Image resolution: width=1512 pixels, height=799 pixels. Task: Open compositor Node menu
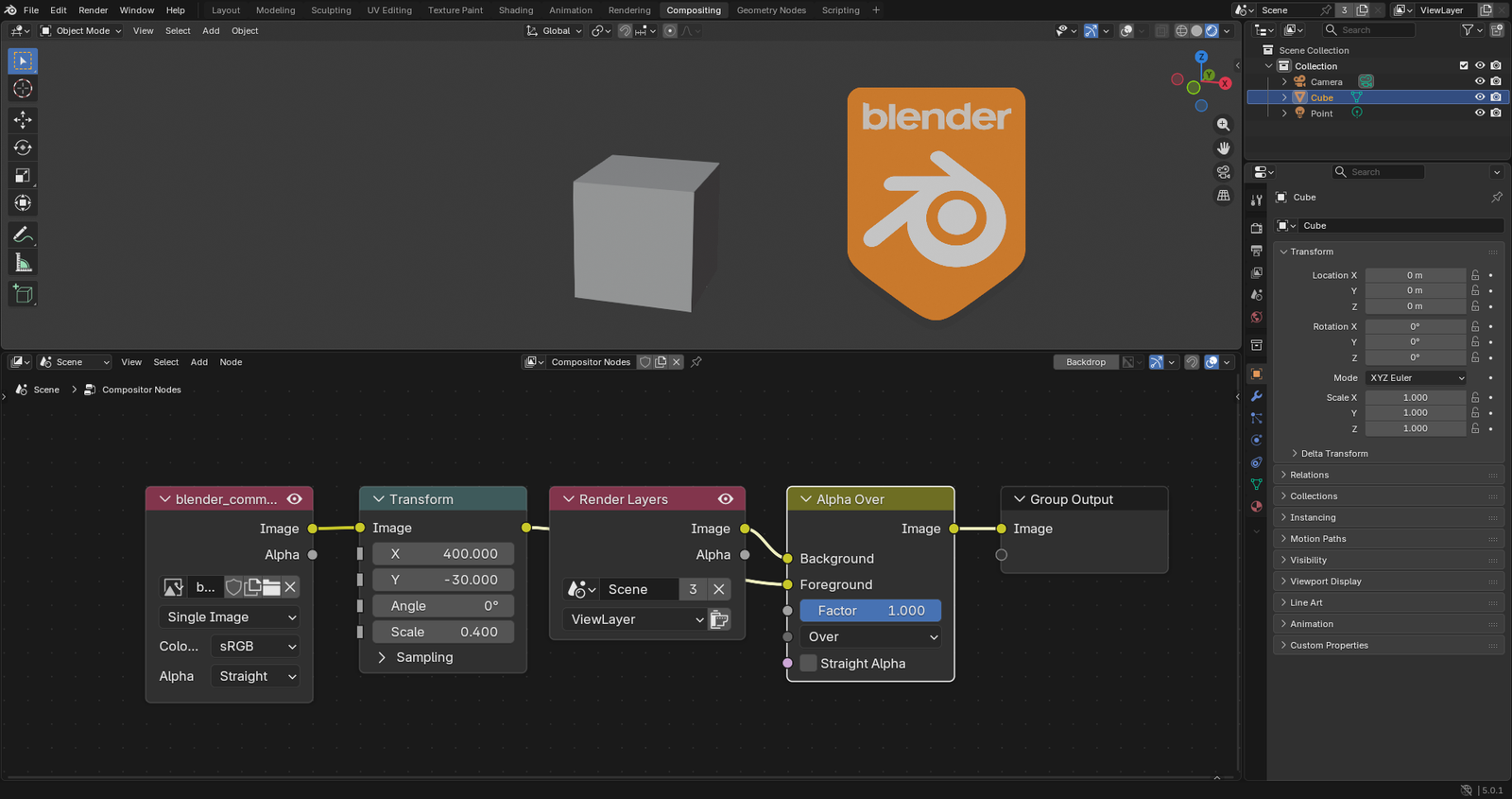coord(231,362)
